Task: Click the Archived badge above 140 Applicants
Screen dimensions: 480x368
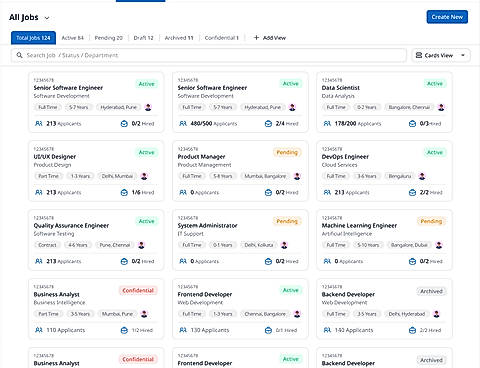Action: [x=431, y=291]
